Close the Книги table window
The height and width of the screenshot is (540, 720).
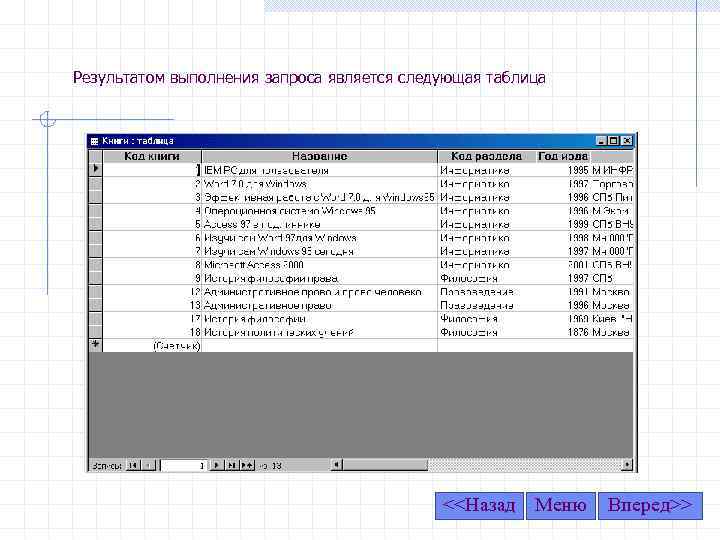(626, 141)
